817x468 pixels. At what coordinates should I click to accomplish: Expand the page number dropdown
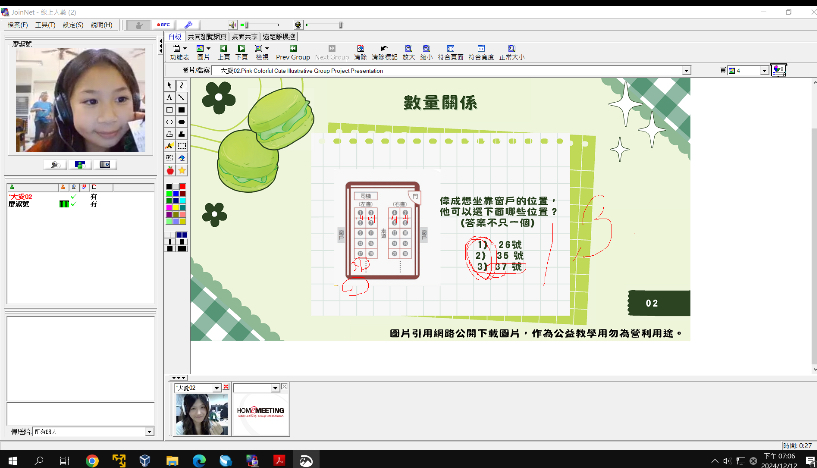tap(765, 71)
